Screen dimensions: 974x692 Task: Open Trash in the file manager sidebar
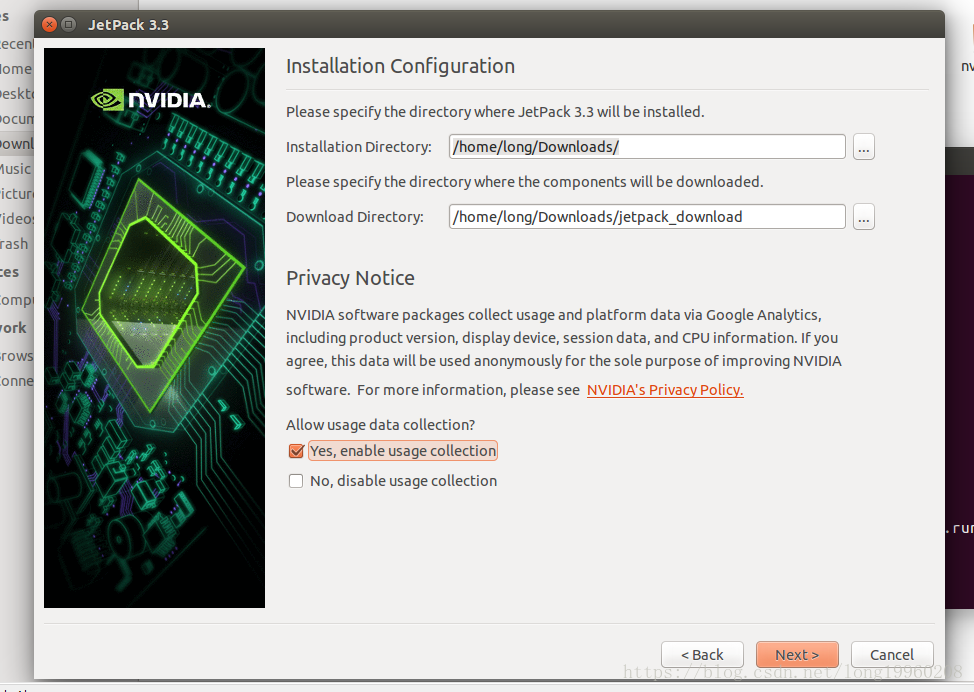point(14,244)
